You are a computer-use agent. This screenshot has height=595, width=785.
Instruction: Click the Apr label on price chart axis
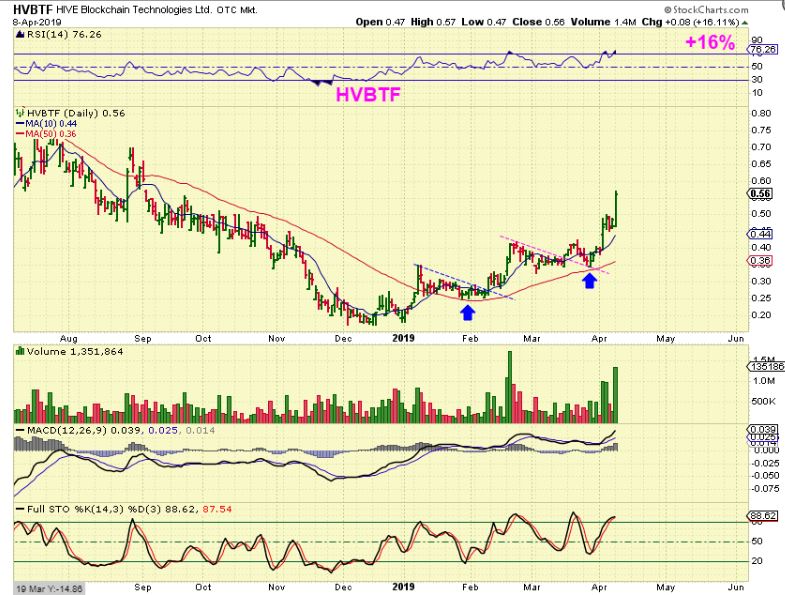pyautogui.click(x=599, y=339)
